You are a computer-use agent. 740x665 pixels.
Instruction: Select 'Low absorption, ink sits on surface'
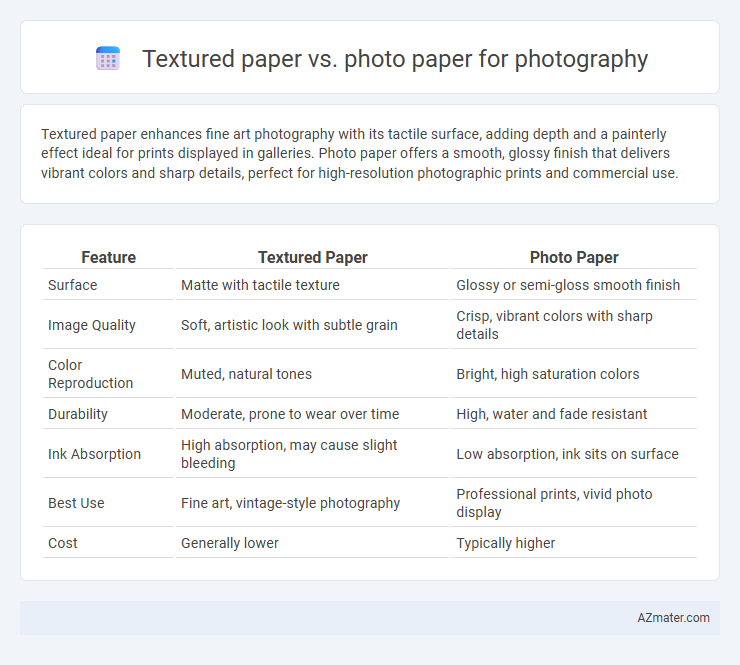tap(567, 454)
